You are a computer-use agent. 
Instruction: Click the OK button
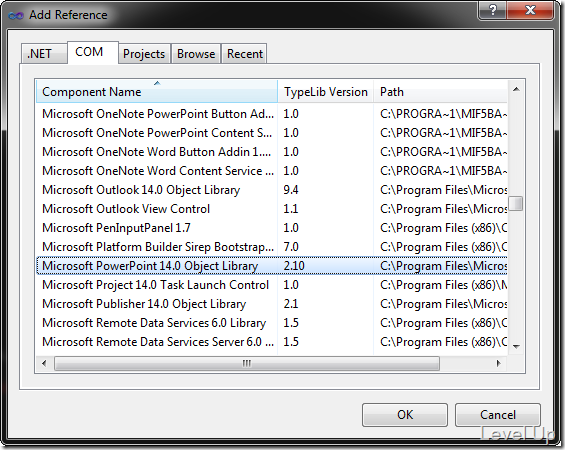point(405,415)
